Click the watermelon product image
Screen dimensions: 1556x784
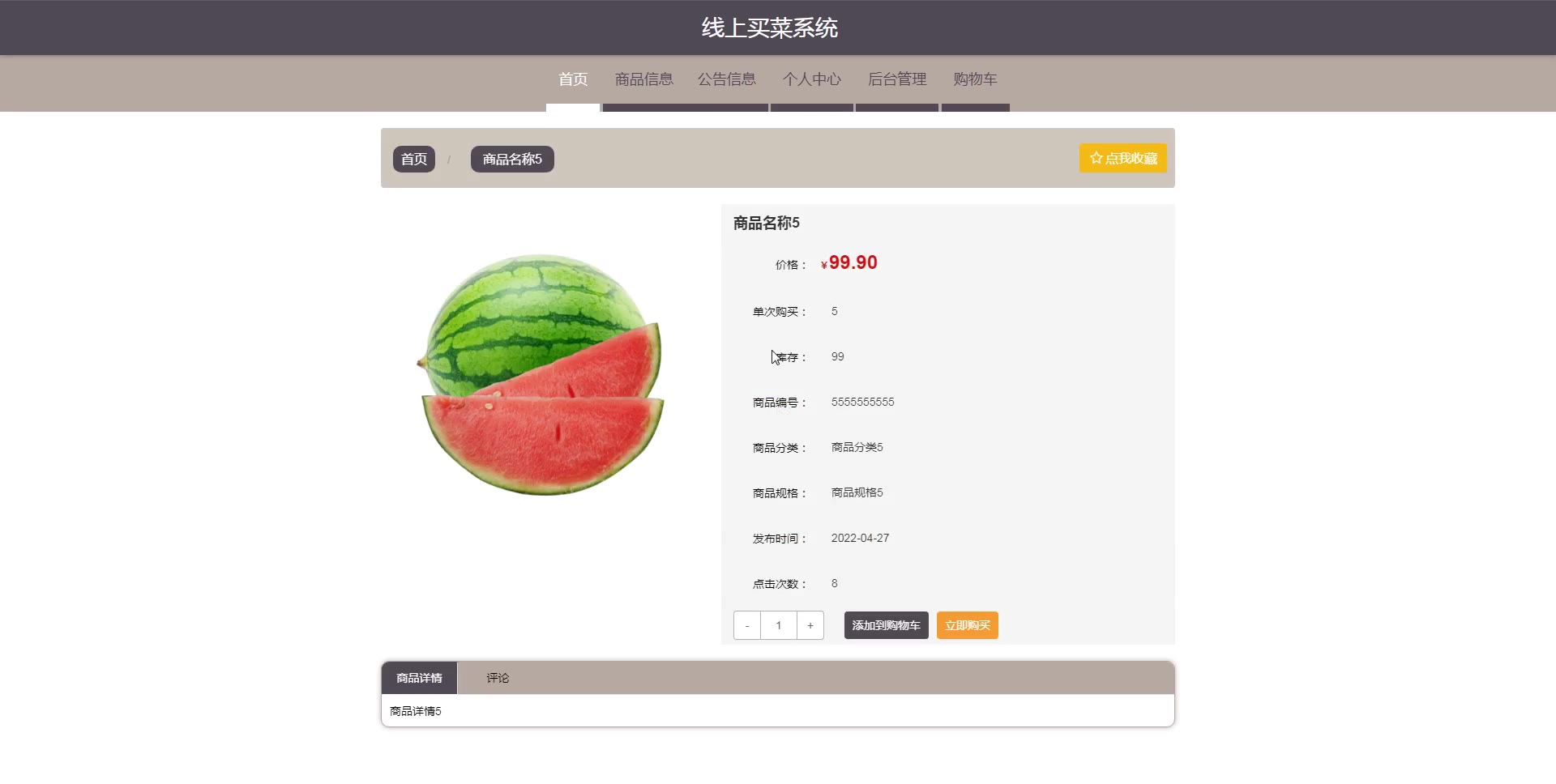coord(541,373)
